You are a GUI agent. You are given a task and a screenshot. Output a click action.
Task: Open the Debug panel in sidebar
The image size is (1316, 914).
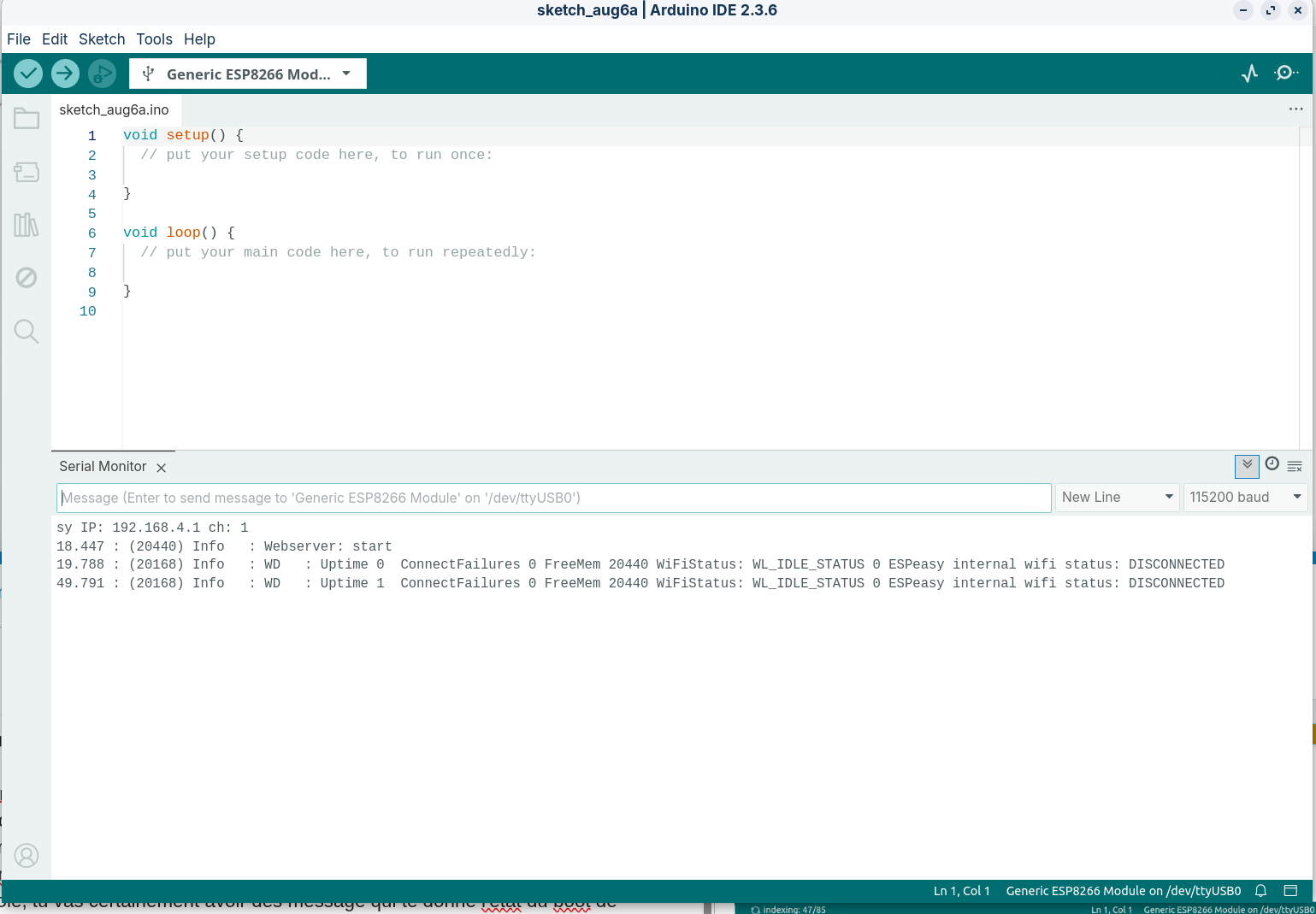pyautogui.click(x=27, y=278)
